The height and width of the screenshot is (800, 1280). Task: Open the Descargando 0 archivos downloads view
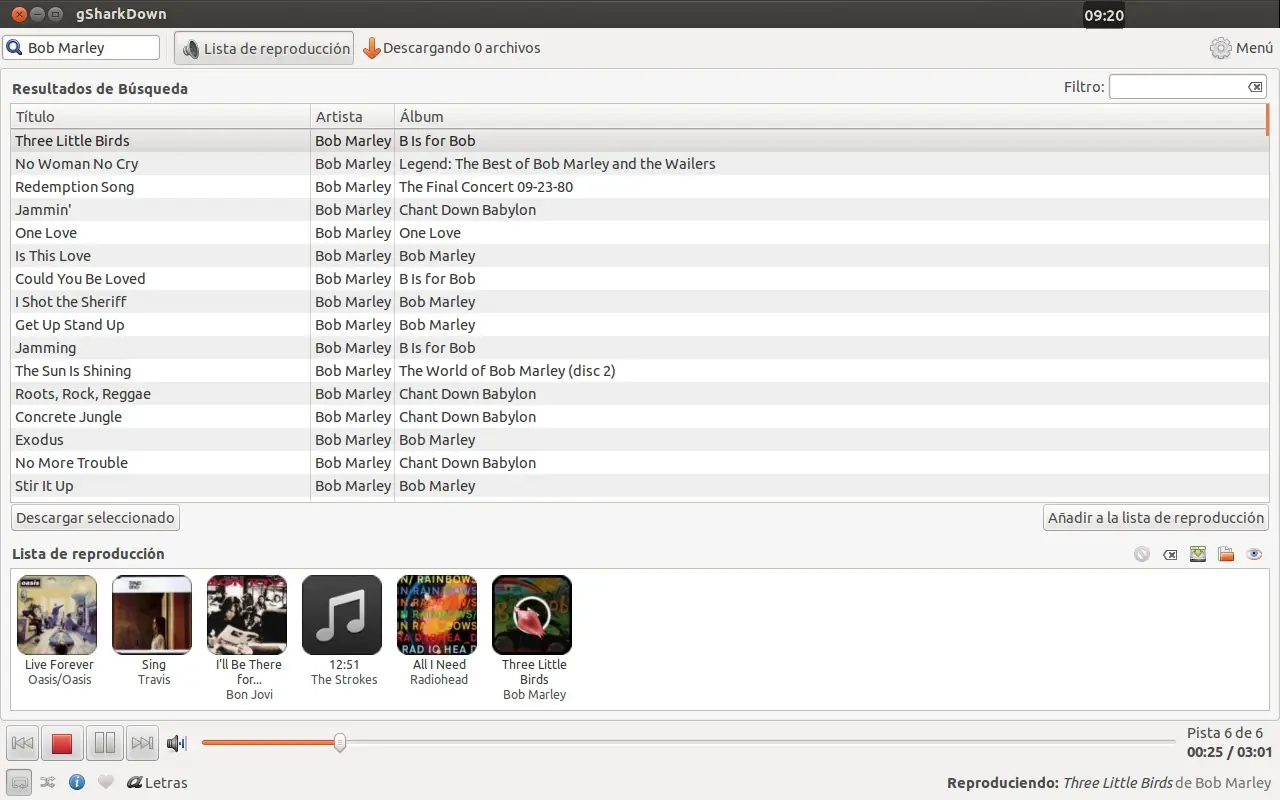click(451, 48)
